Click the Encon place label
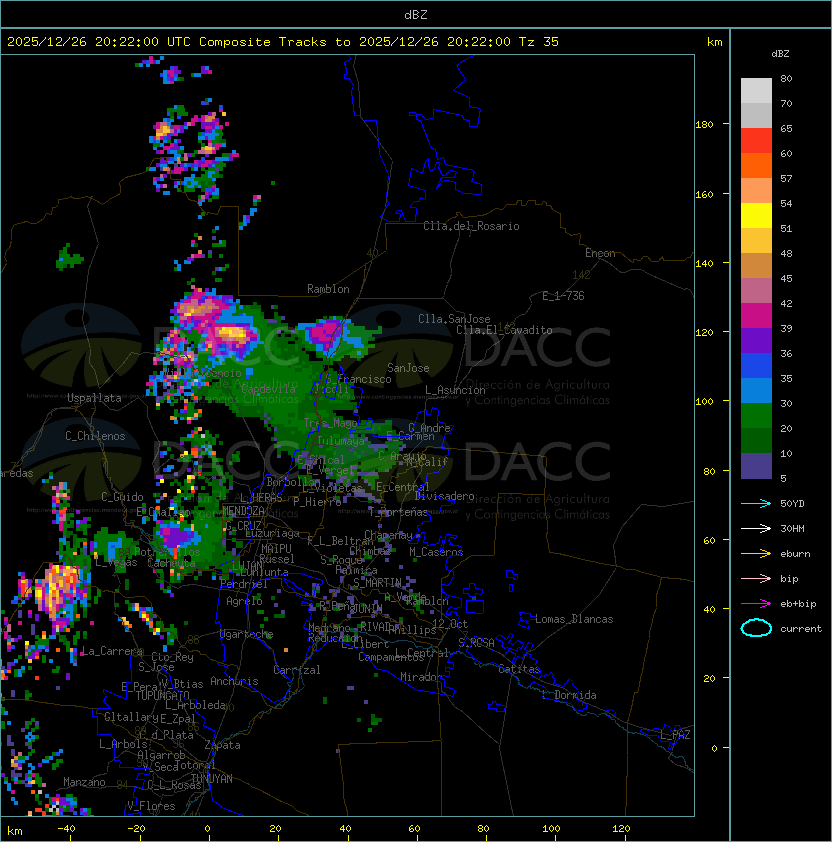832x842 pixels. point(600,253)
